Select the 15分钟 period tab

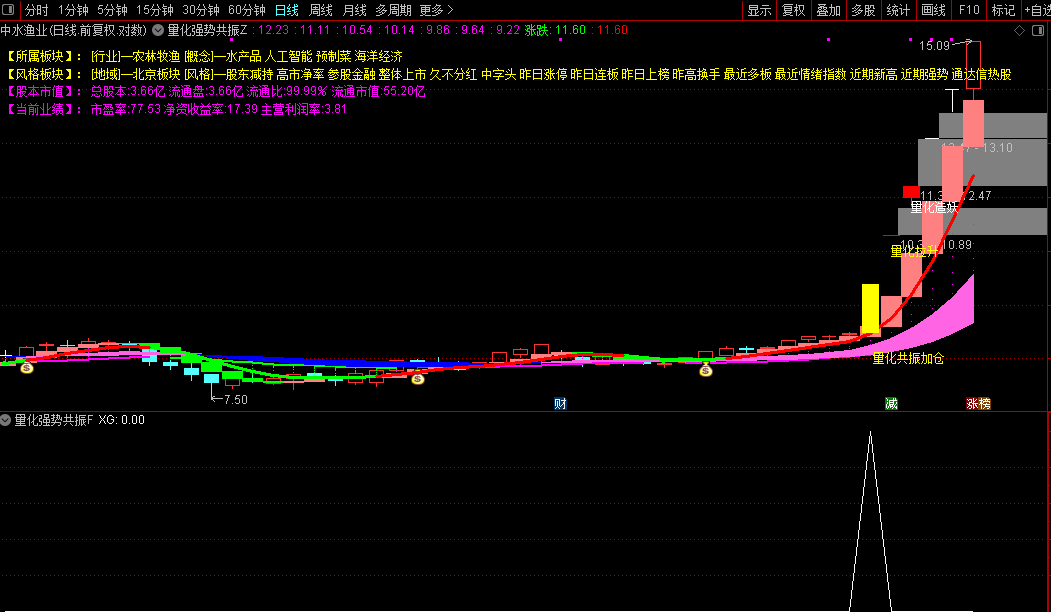pos(155,10)
